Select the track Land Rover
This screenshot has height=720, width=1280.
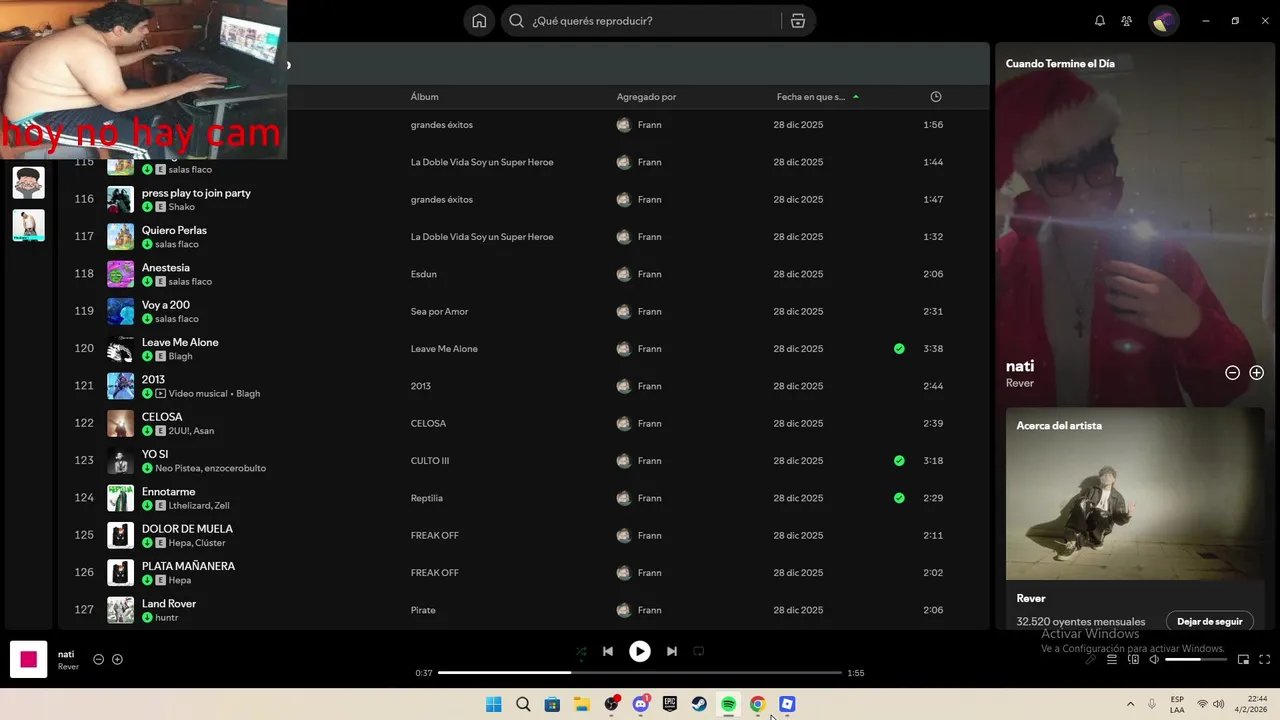pyautogui.click(x=169, y=604)
